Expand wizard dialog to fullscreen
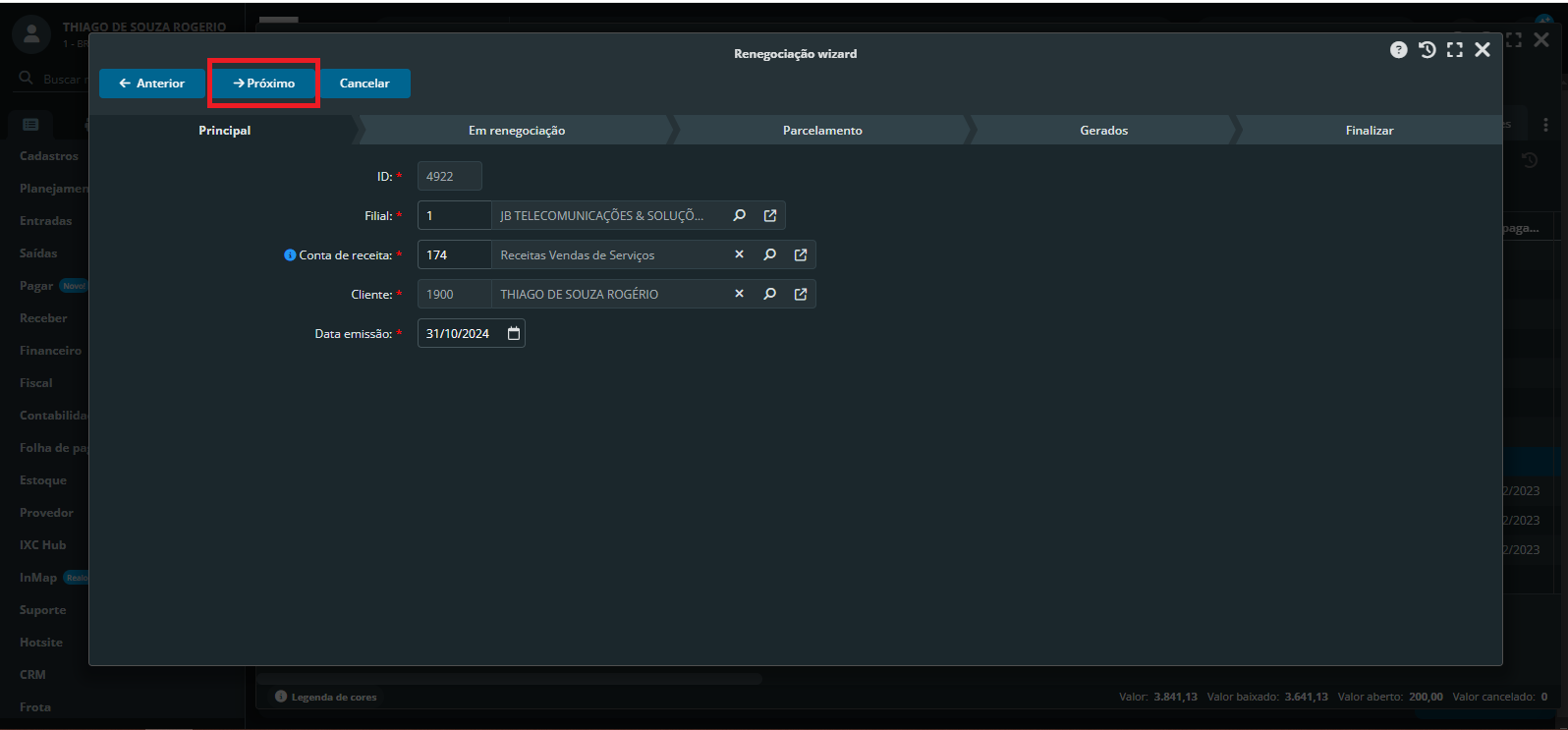 [1455, 50]
